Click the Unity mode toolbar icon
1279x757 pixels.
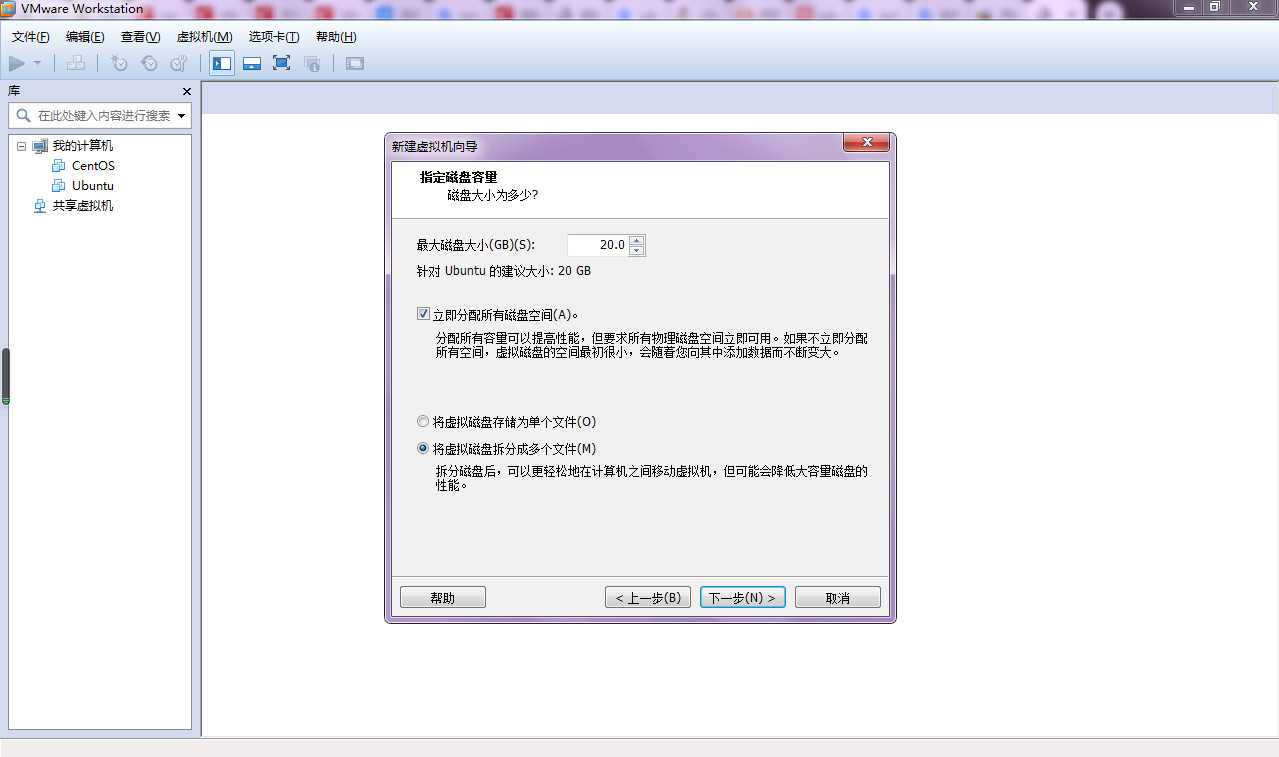[312, 63]
